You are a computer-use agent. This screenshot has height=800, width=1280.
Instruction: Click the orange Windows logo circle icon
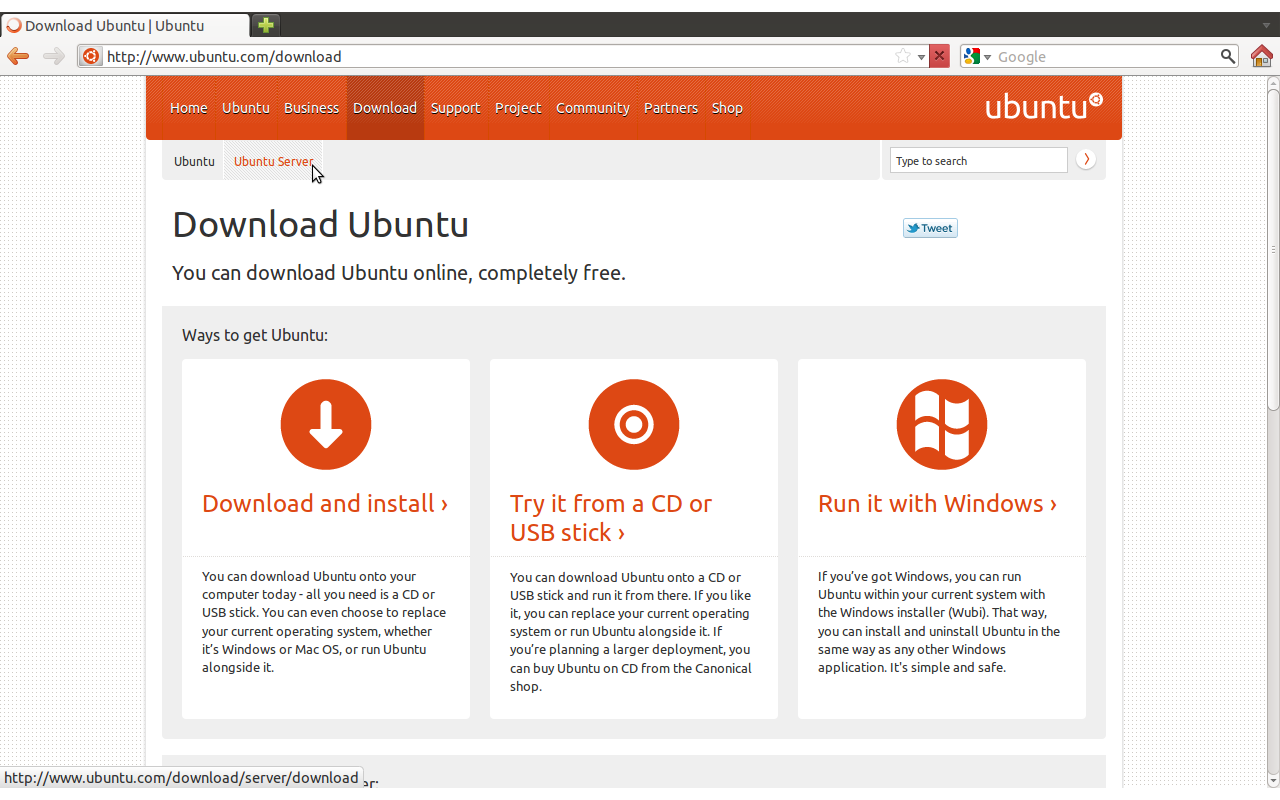coord(942,424)
